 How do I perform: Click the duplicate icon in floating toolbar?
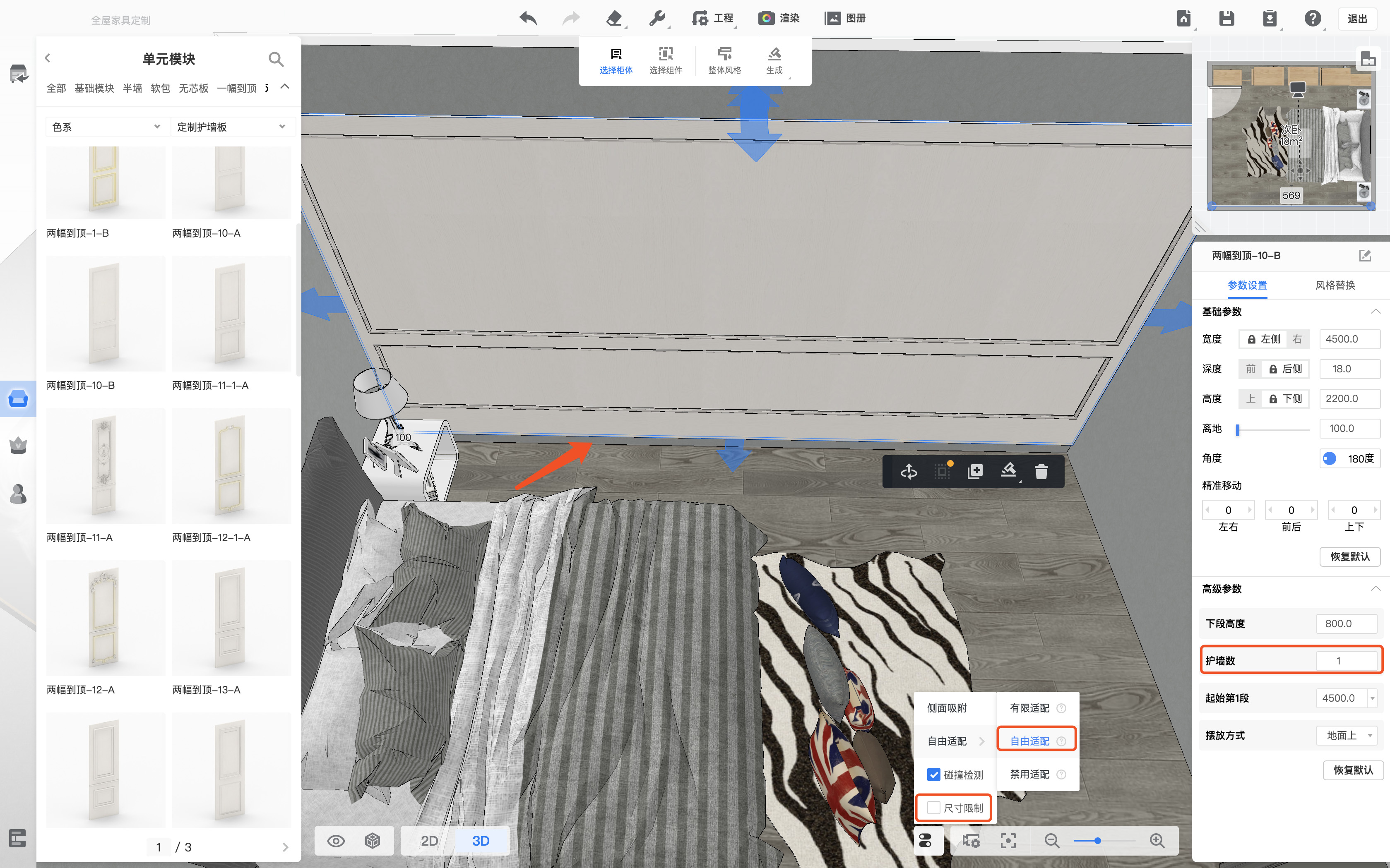pyautogui.click(x=975, y=471)
